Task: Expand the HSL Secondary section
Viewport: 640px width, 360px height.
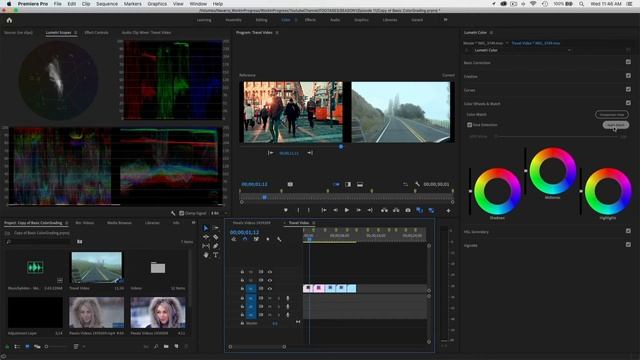Action: 476,232
